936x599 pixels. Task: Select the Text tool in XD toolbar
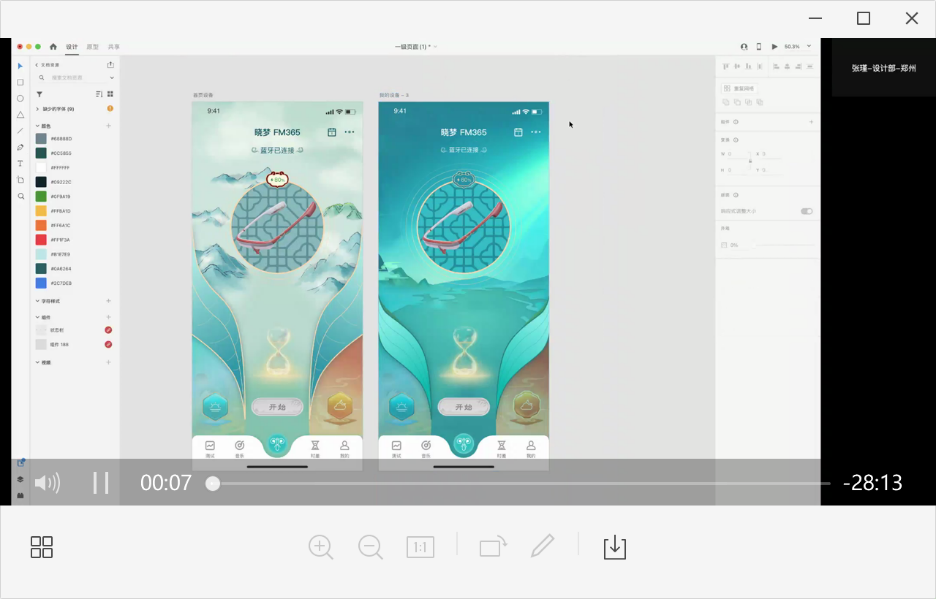pyautogui.click(x=20, y=163)
